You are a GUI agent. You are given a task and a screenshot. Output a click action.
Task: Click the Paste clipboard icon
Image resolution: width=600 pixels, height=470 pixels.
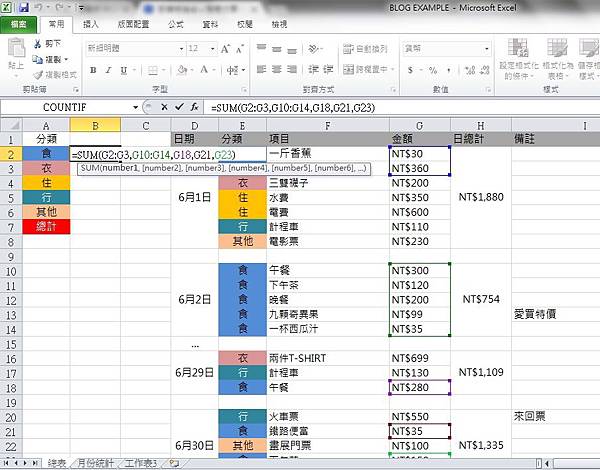(16, 49)
